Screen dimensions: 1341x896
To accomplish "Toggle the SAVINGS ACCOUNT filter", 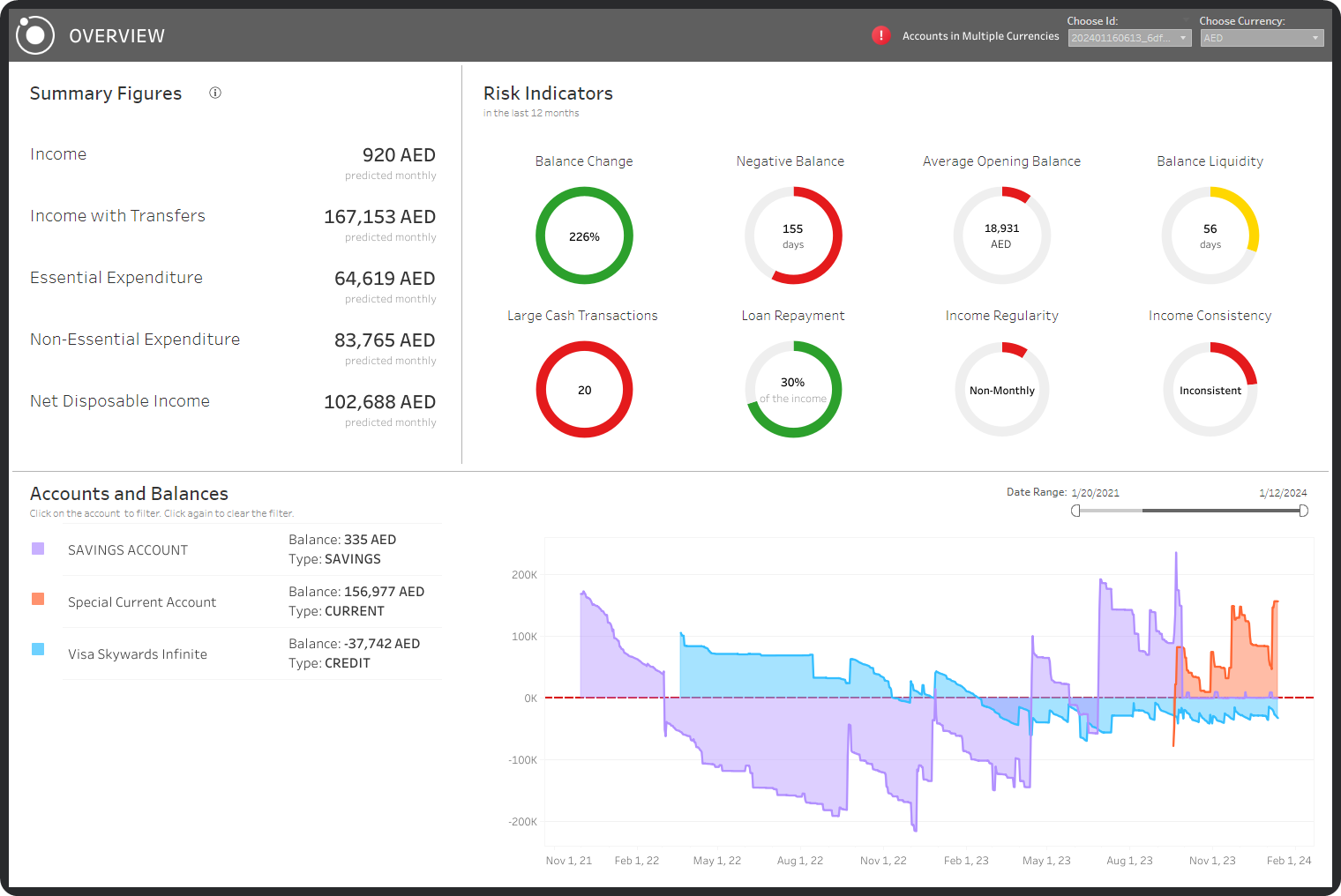I will [x=127, y=549].
